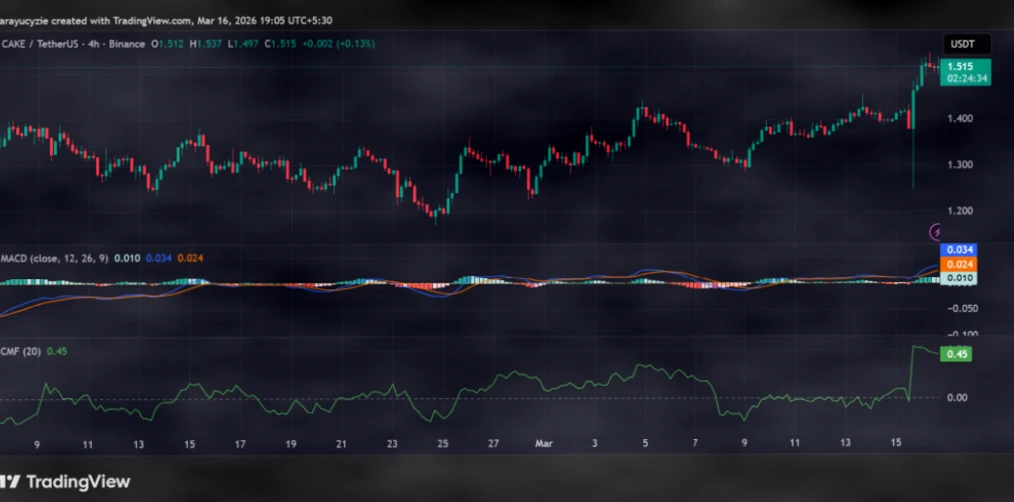Click the MACD (close, 12, 26, 9) legend
Viewport: 1014px width, 502px height.
[x=53, y=259]
